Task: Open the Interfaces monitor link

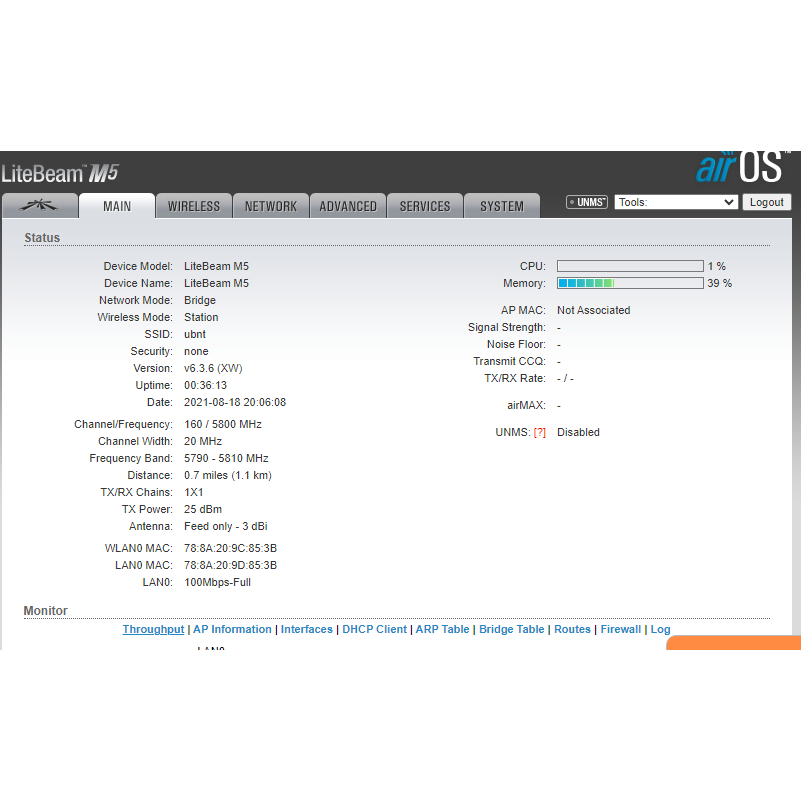Action: 307,629
